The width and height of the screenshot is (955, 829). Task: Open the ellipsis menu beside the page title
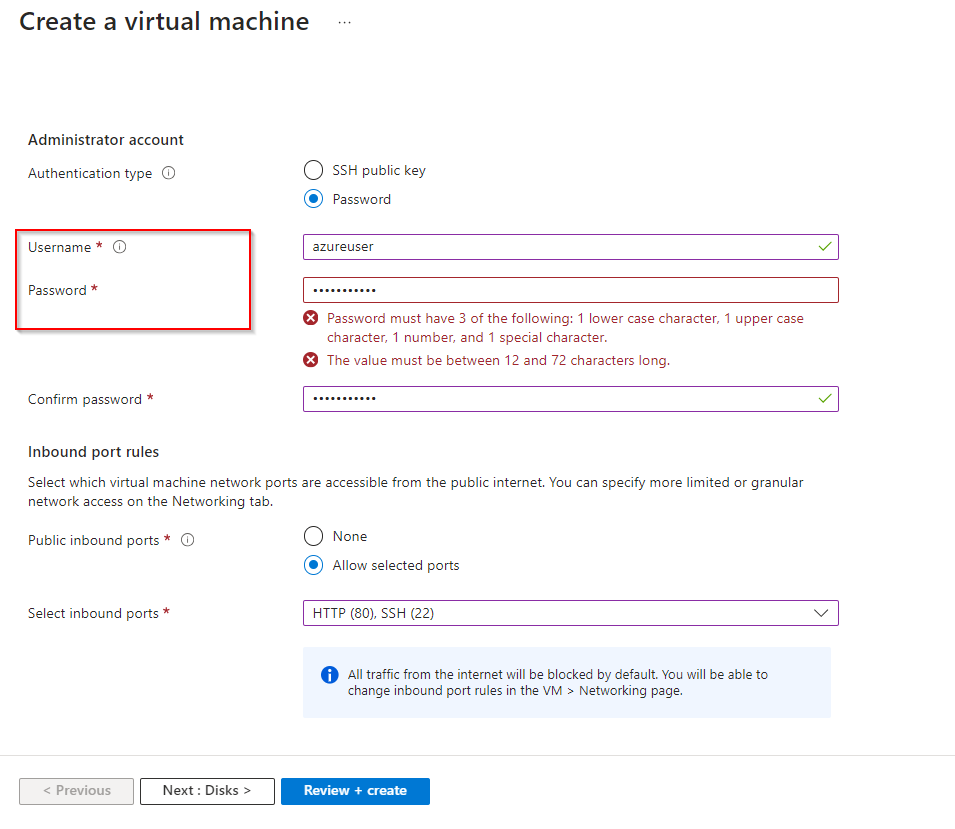(x=345, y=22)
